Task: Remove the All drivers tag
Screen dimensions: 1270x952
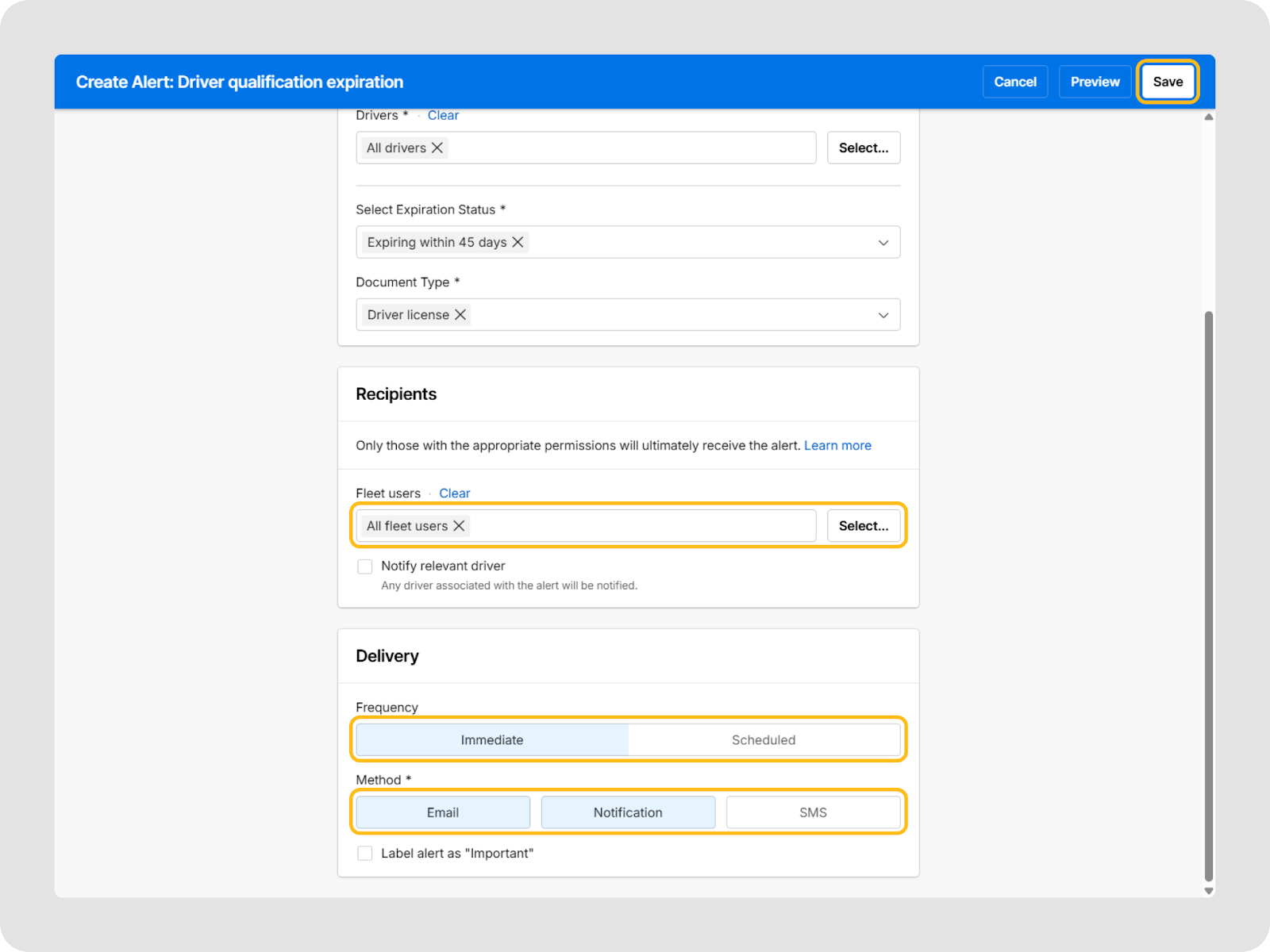Action: (x=437, y=148)
